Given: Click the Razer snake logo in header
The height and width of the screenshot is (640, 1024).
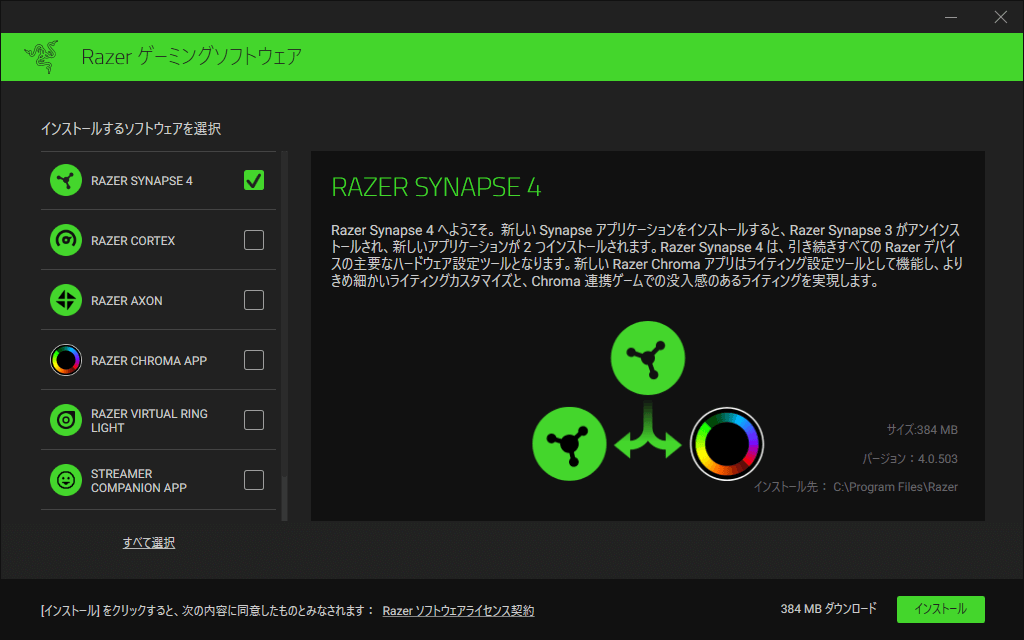Looking at the screenshot, I should click(x=41, y=57).
